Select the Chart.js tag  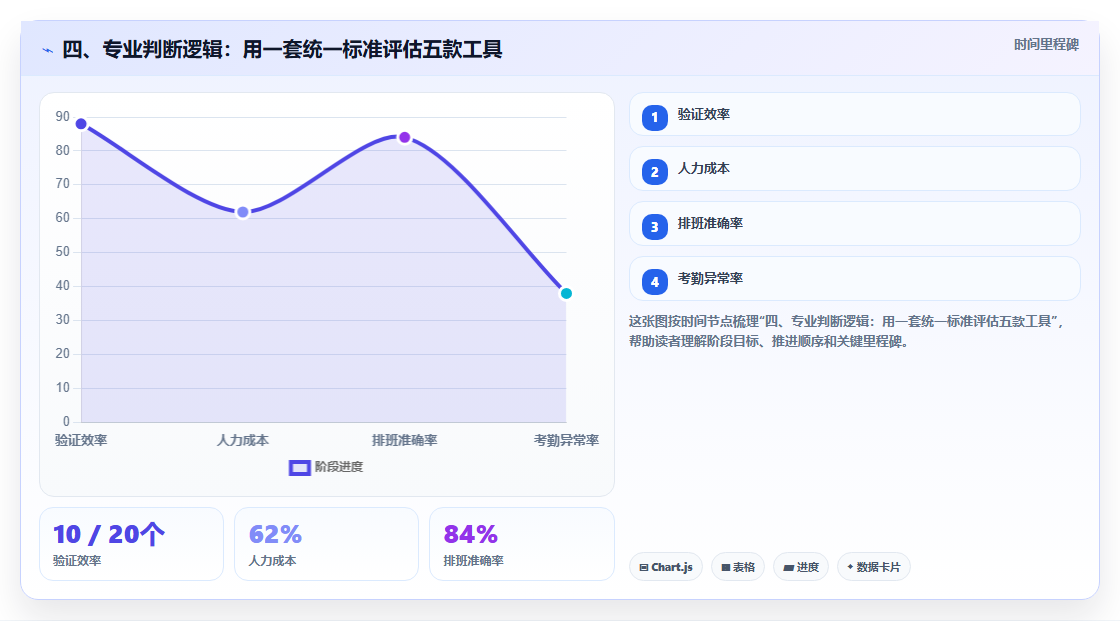(666, 567)
